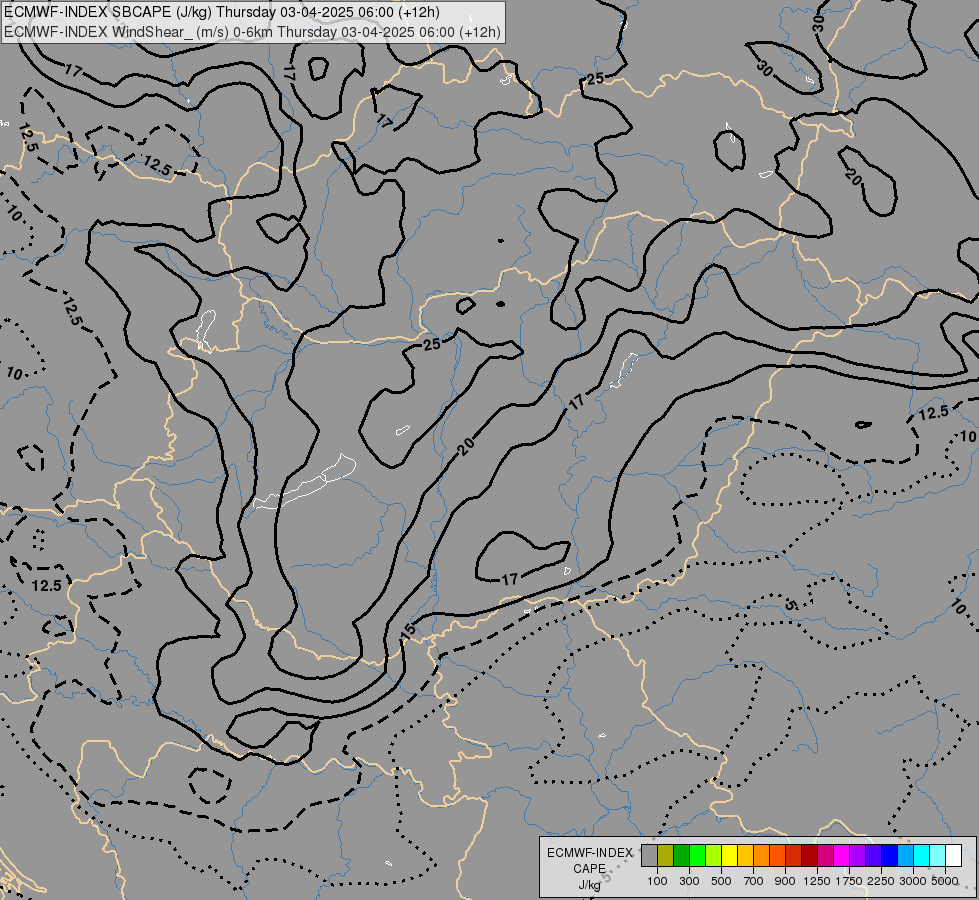This screenshot has height=900, width=979.
Task: Choose the indigo violet legend swatch
Action: pos(874,855)
